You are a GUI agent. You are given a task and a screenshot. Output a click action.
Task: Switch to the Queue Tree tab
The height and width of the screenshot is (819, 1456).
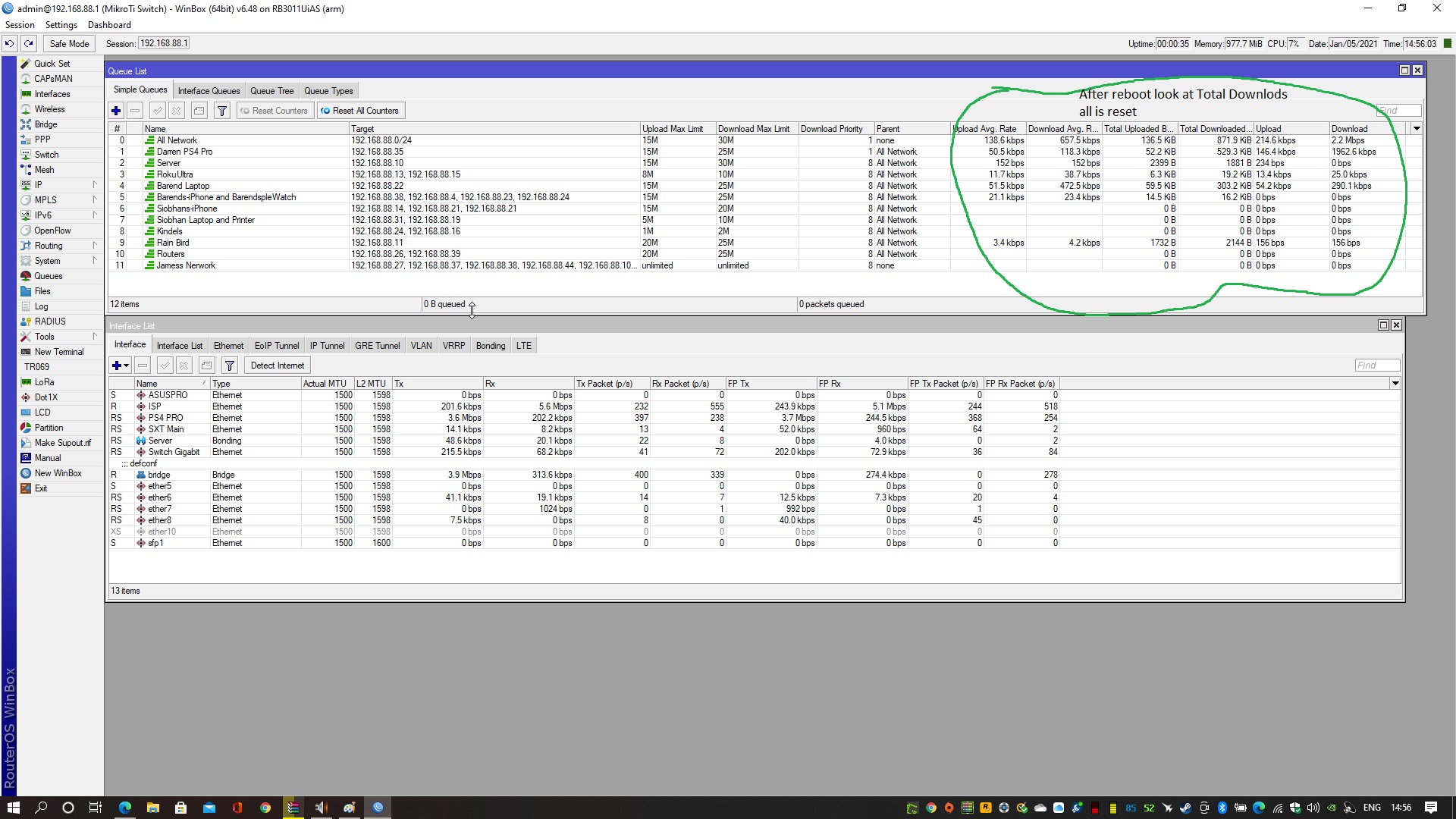tap(272, 91)
